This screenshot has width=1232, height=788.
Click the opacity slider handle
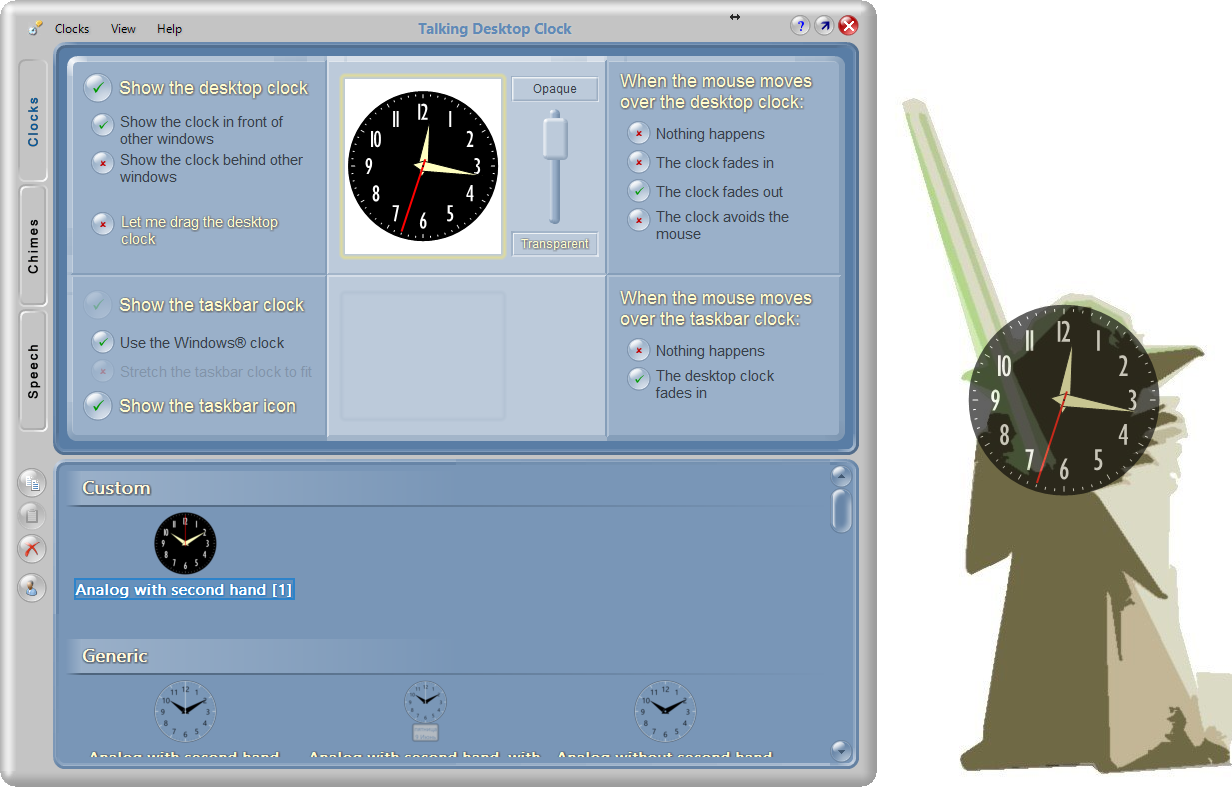tap(555, 137)
